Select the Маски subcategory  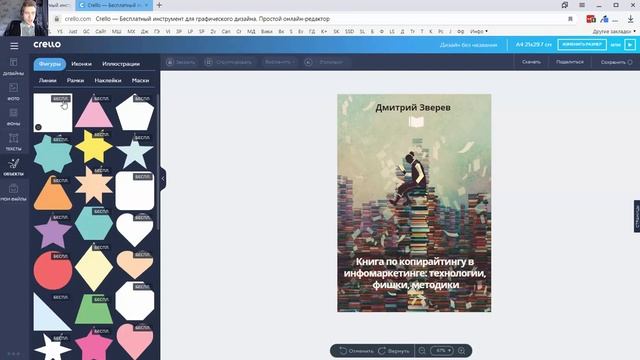[140, 80]
